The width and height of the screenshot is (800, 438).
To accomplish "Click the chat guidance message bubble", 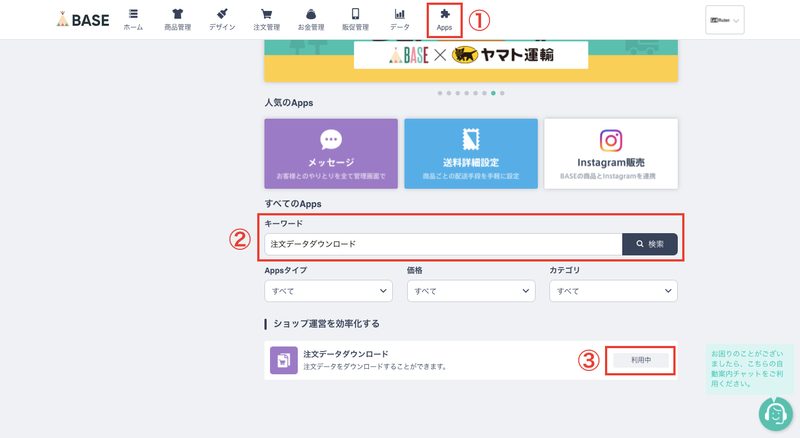I will 749,369.
